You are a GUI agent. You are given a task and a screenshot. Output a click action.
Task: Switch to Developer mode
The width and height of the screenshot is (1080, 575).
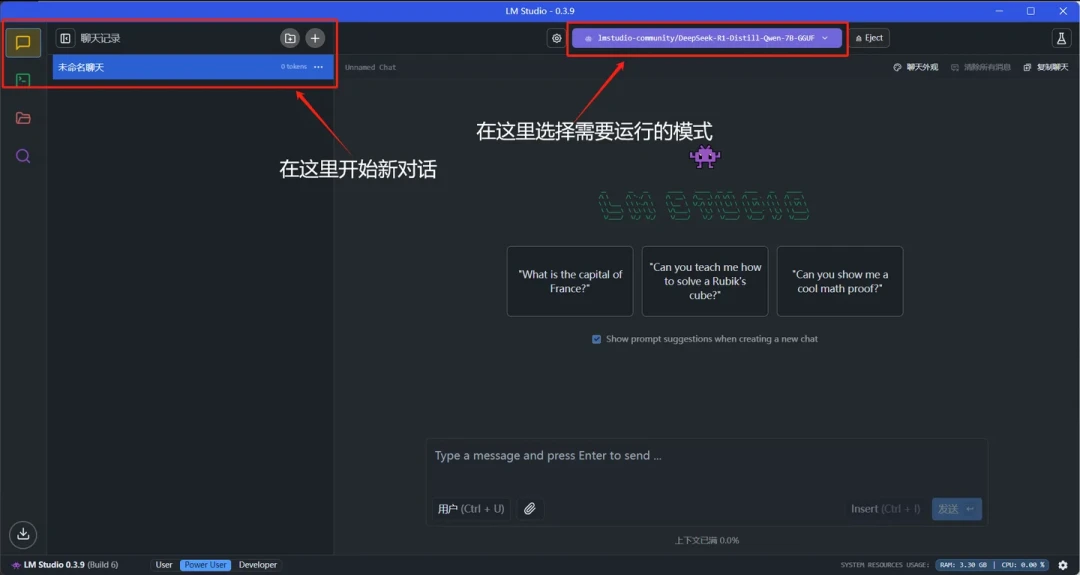[x=258, y=565]
